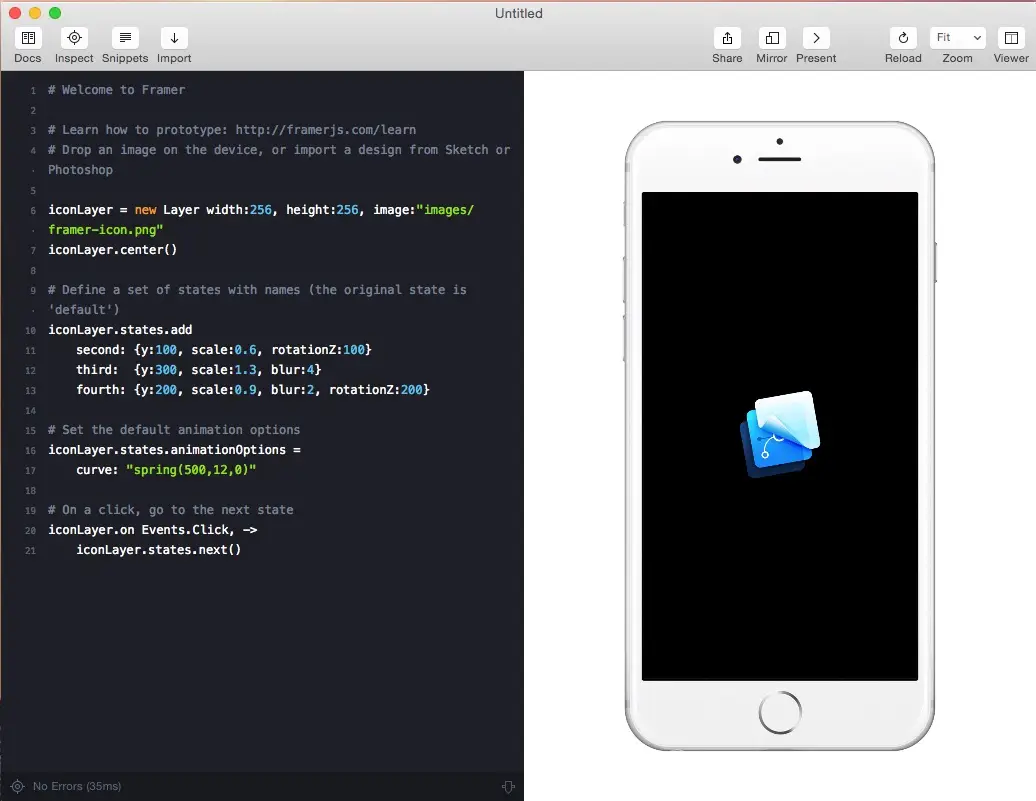Image resolution: width=1036 pixels, height=801 pixels.
Task: Open the Snippets menu
Action: point(125,38)
